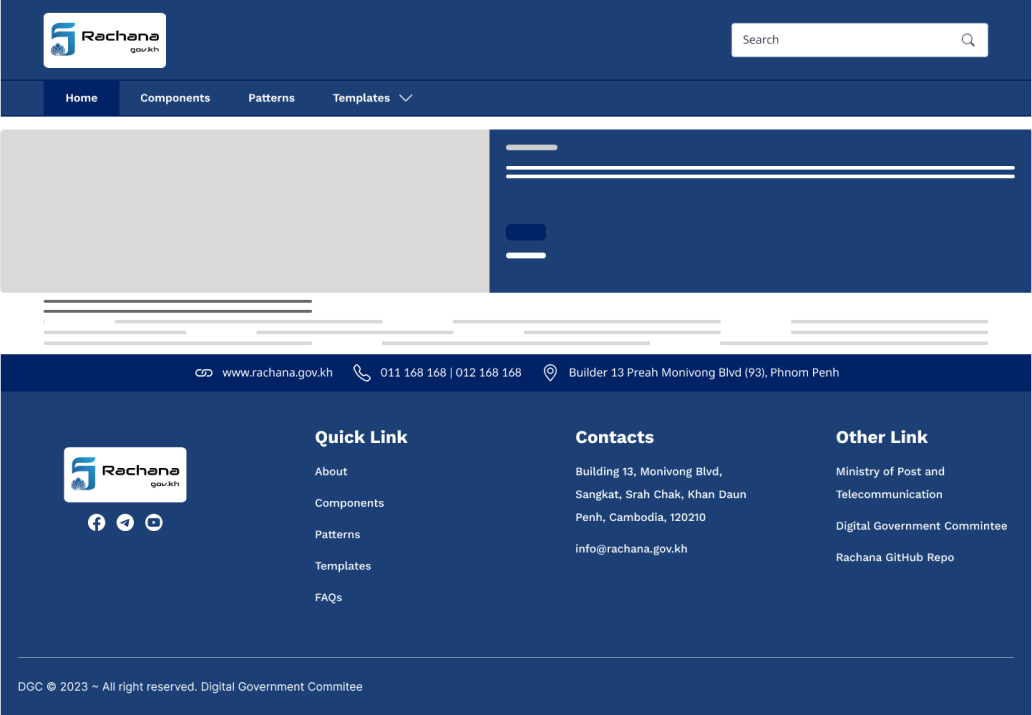Expand the Templates dropdown chevron
1032x715 pixels.
(405, 98)
